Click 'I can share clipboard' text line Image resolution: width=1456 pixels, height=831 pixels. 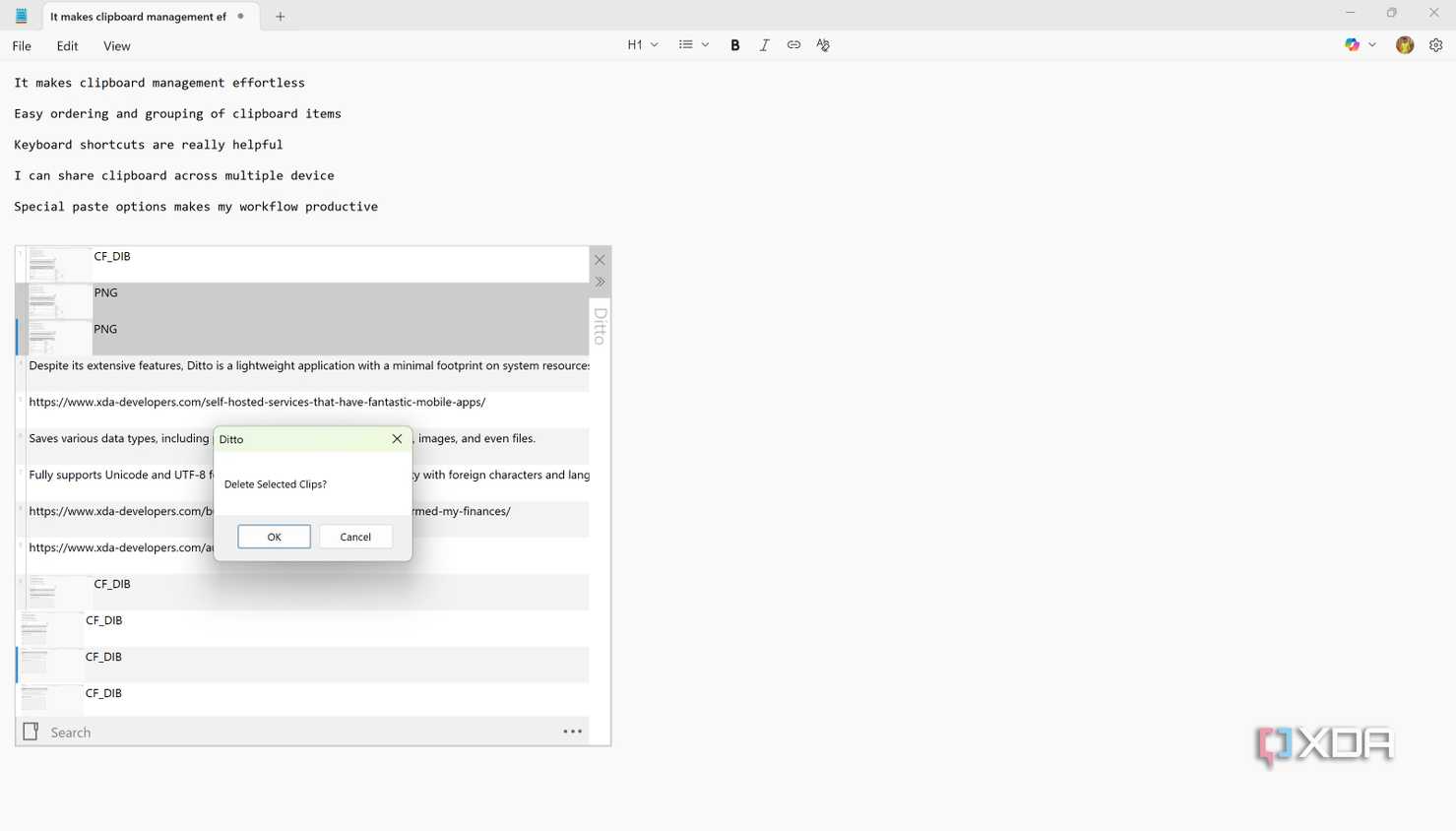pos(174,176)
